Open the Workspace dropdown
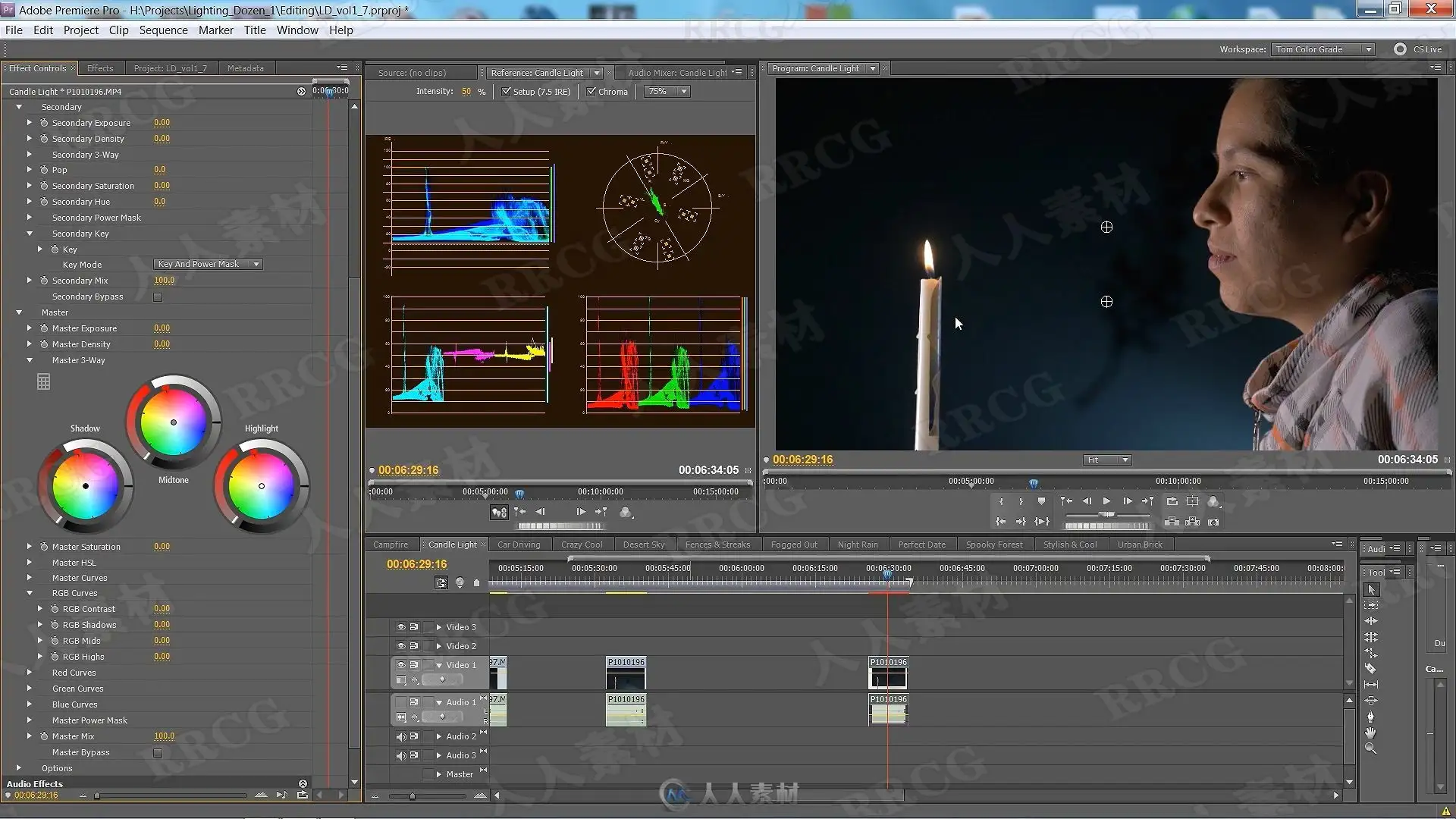 (x=1323, y=49)
